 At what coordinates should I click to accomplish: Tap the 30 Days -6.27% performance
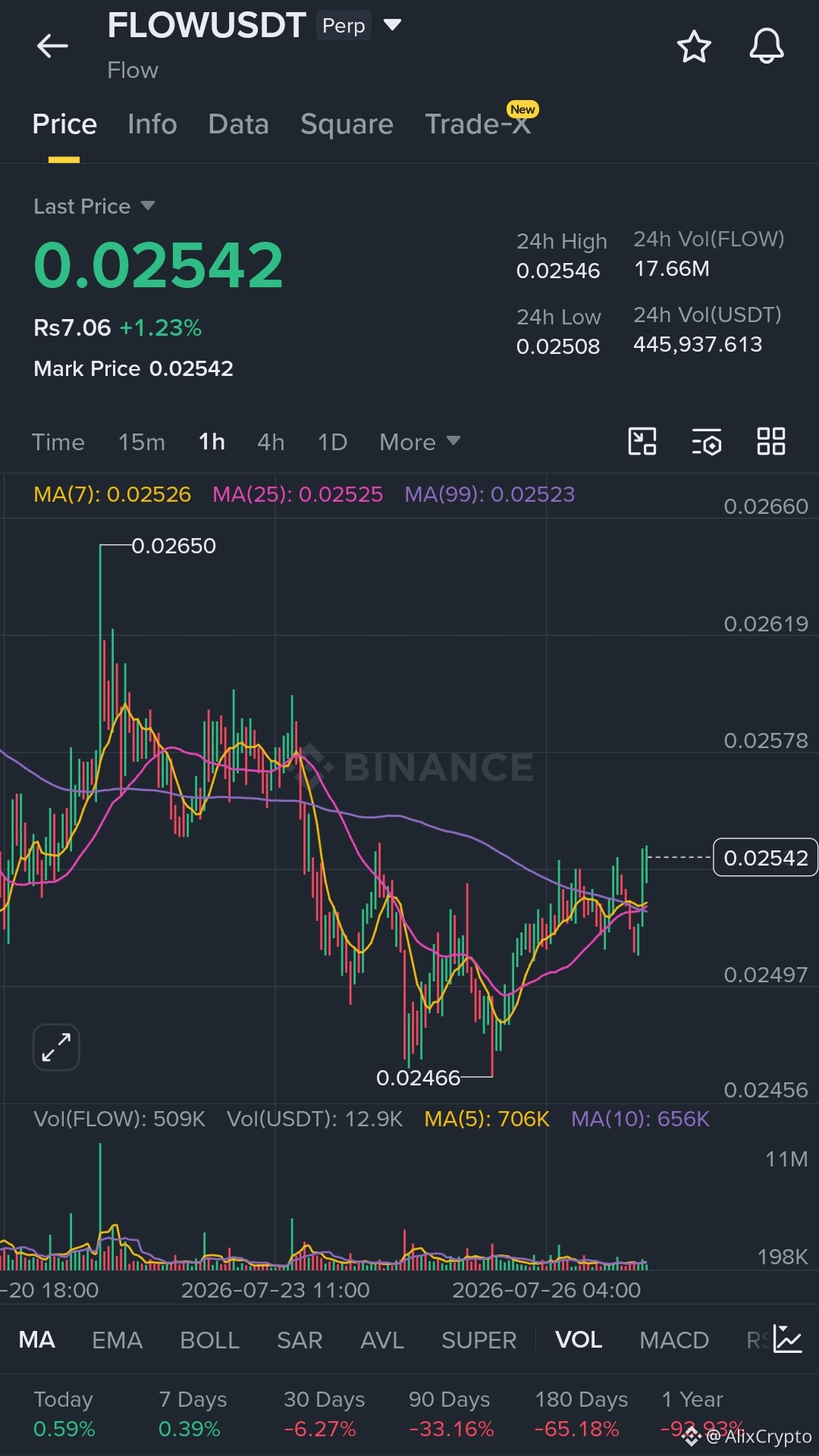tap(324, 1414)
